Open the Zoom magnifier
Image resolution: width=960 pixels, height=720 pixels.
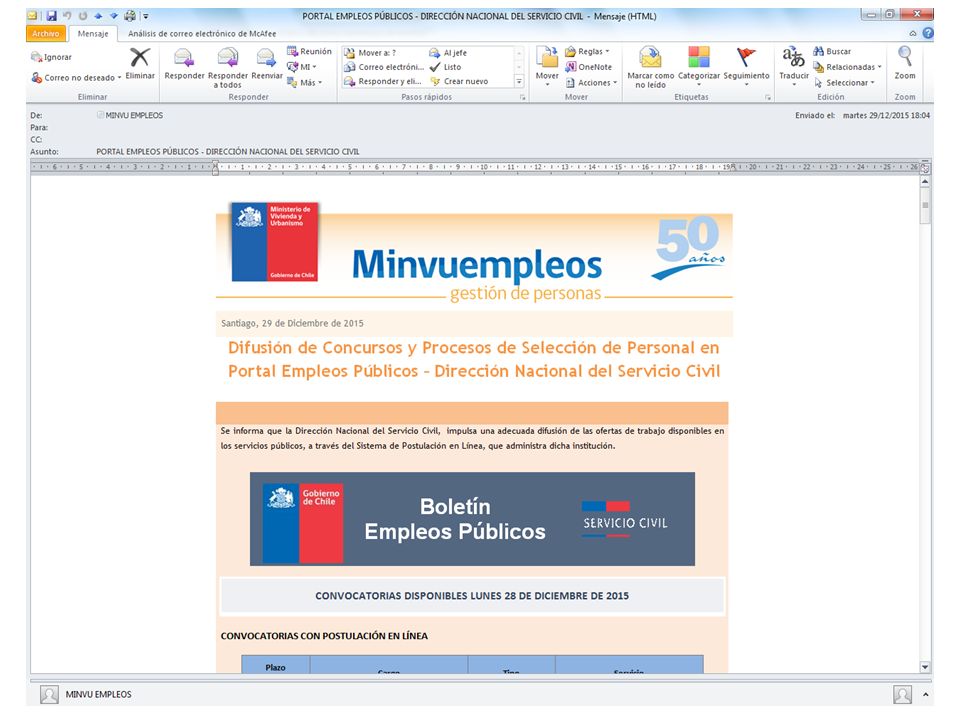905,64
